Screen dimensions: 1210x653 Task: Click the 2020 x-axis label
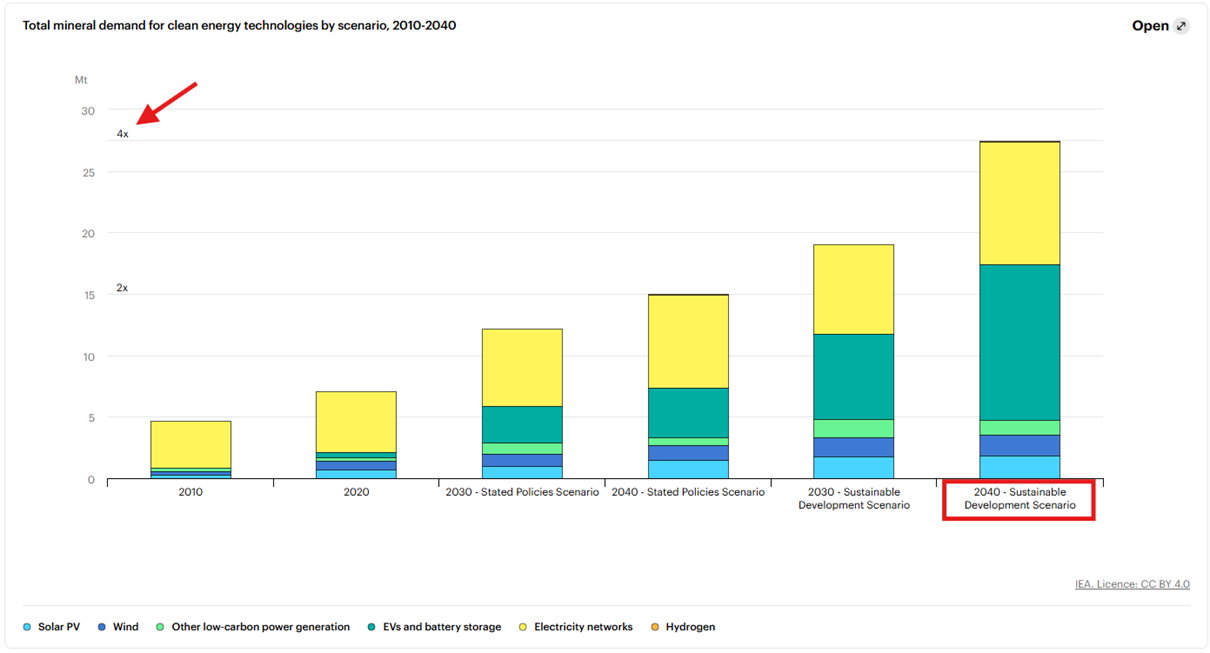[356, 492]
